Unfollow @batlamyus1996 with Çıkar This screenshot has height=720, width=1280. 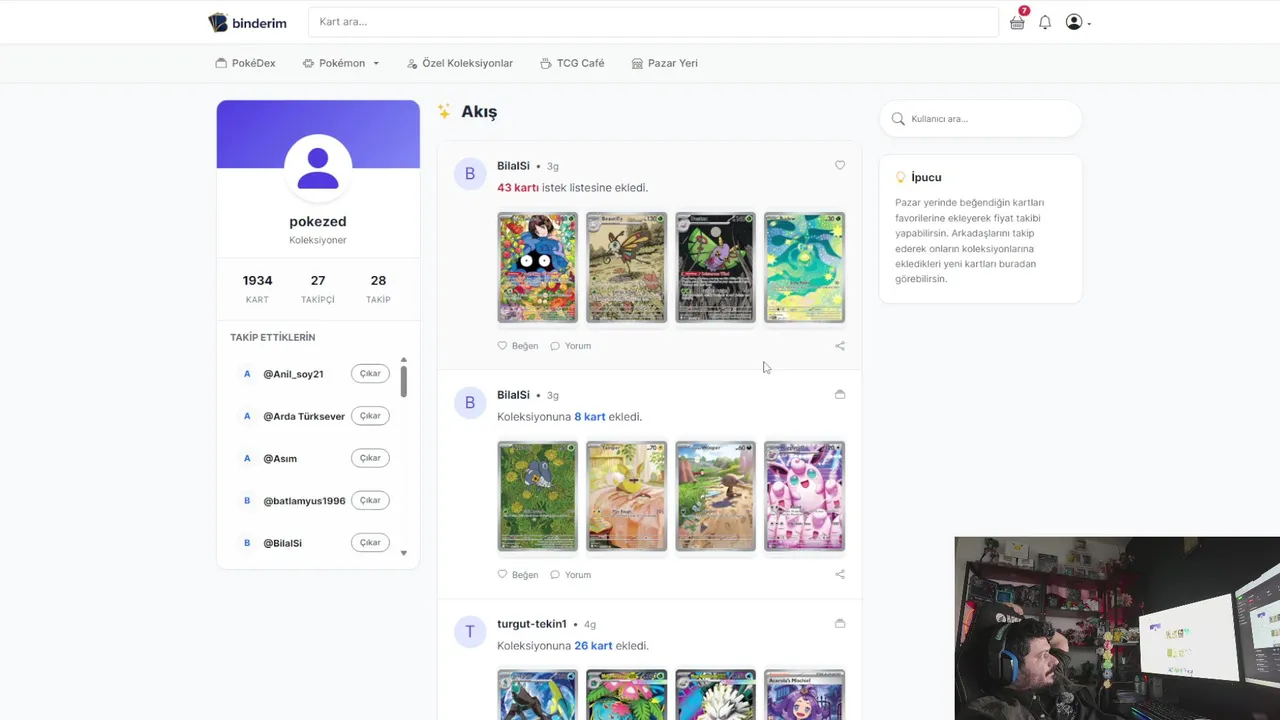click(370, 500)
